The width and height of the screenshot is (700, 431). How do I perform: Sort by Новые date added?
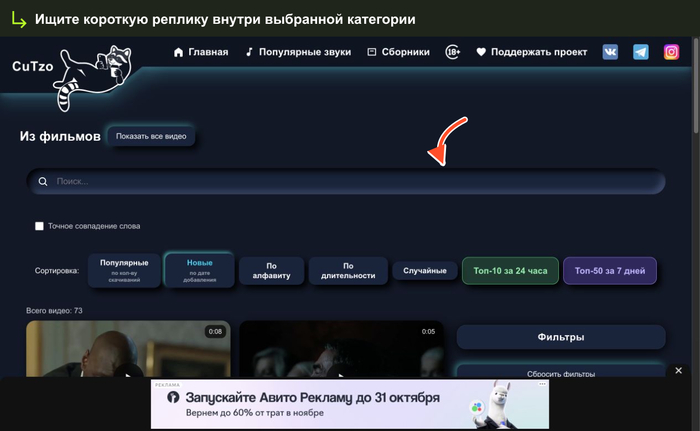pos(200,270)
